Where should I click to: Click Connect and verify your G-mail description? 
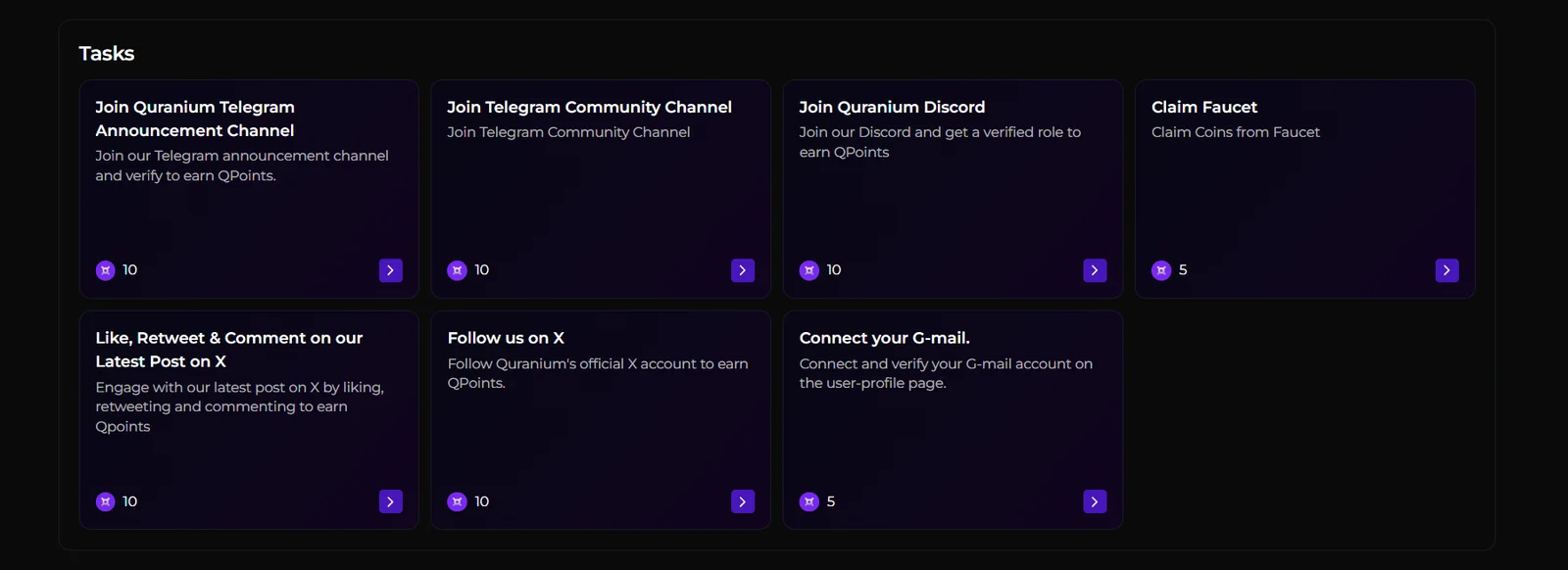(946, 373)
